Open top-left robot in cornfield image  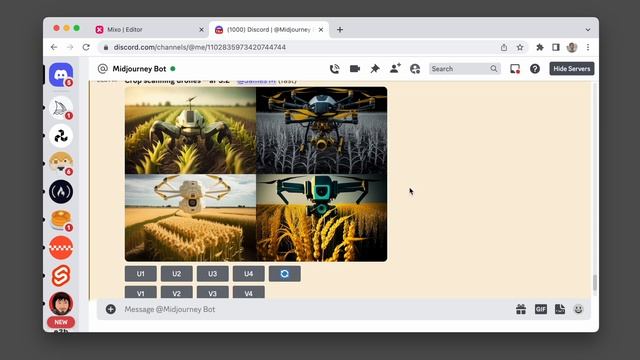click(190, 130)
